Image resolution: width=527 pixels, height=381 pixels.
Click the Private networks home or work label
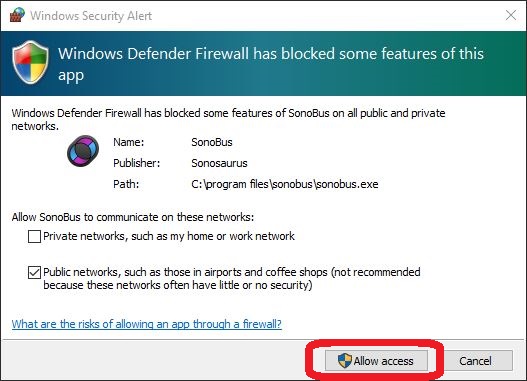click(x=169, y=236)
